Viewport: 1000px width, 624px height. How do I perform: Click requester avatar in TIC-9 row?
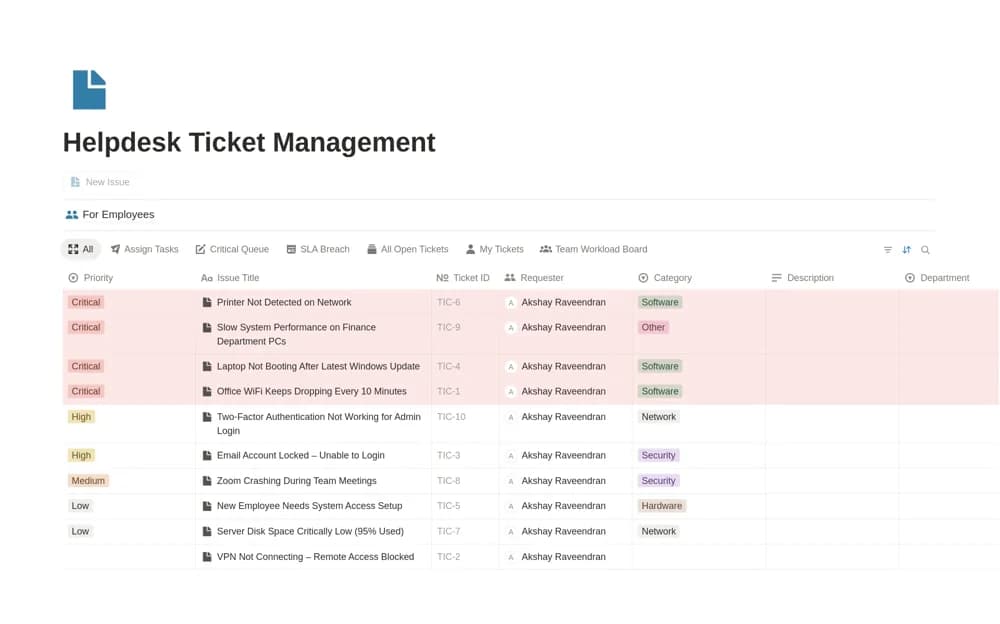(510, 328)
